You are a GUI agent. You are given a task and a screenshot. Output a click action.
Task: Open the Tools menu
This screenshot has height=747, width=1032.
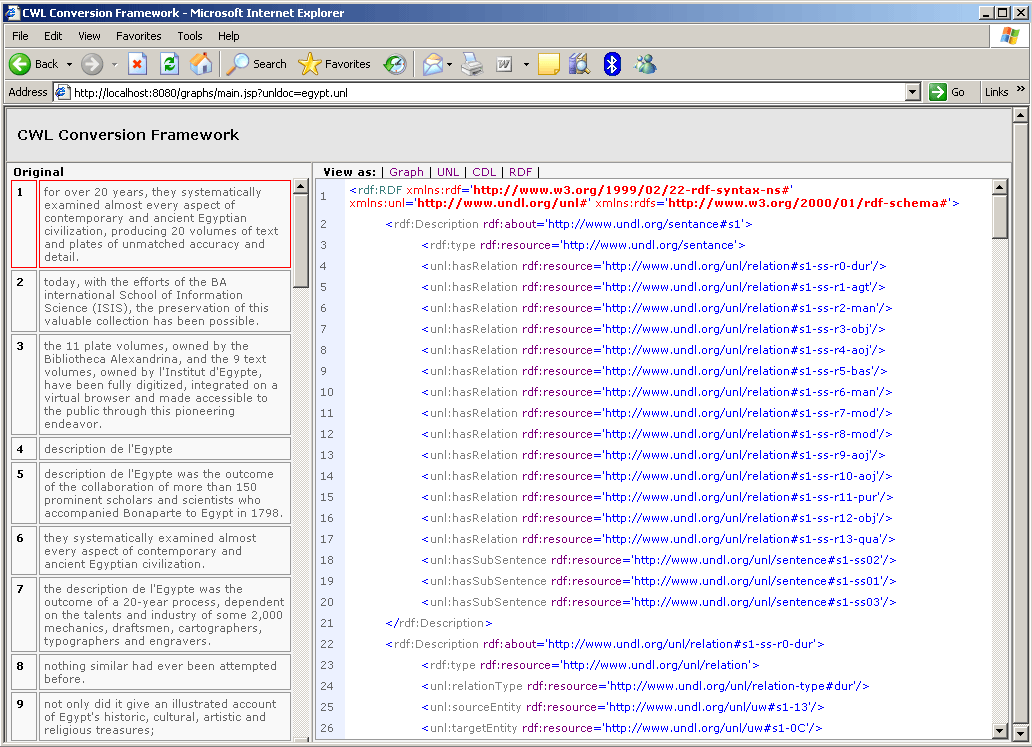click(x=189, y=36)
